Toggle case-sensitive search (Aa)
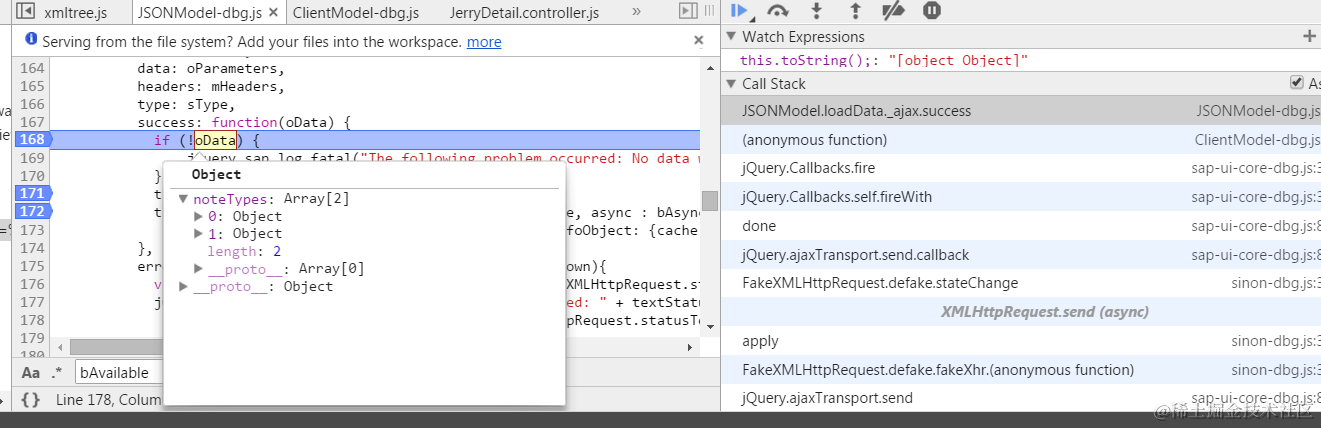 pos(31,373)
